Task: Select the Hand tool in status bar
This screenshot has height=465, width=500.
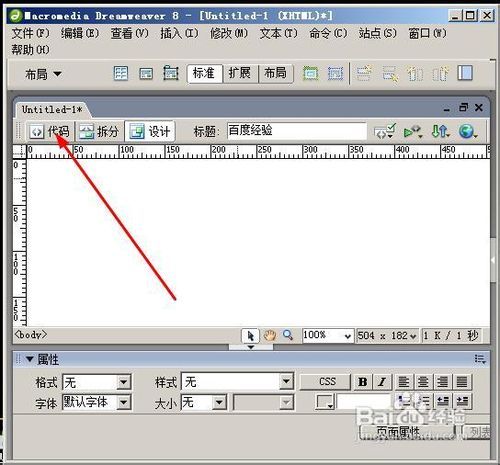Action: click(270, 335)
